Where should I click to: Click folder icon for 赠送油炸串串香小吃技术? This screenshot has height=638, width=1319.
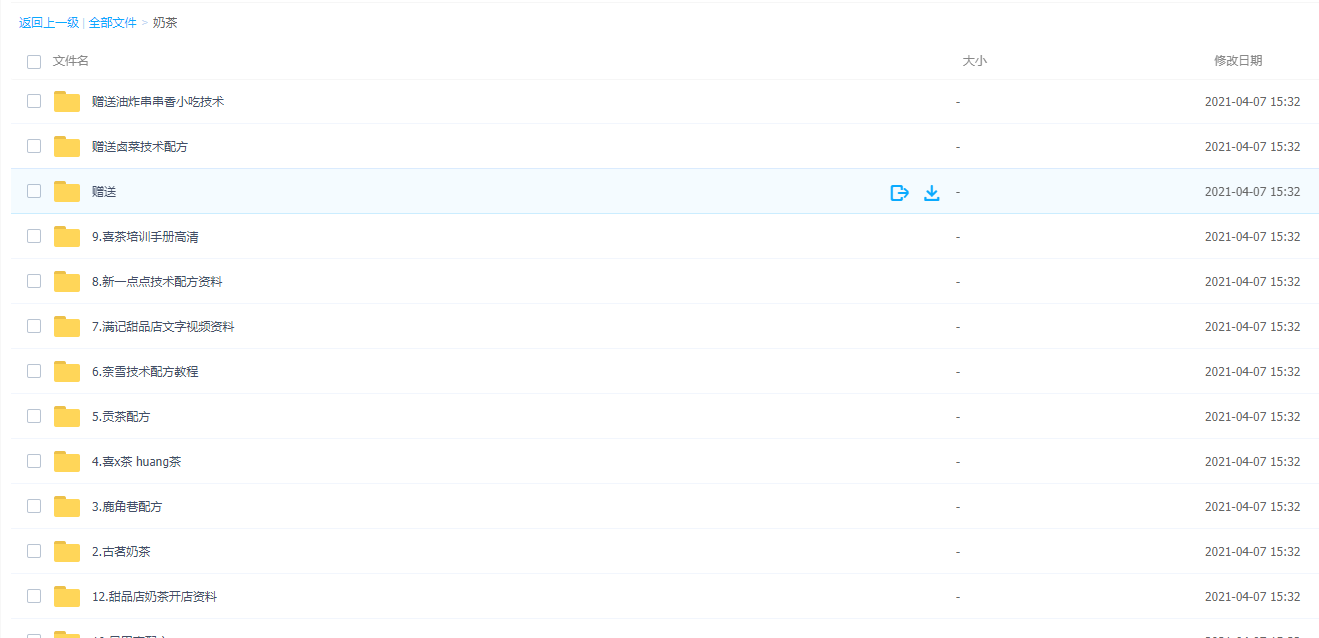coord(67,102)
